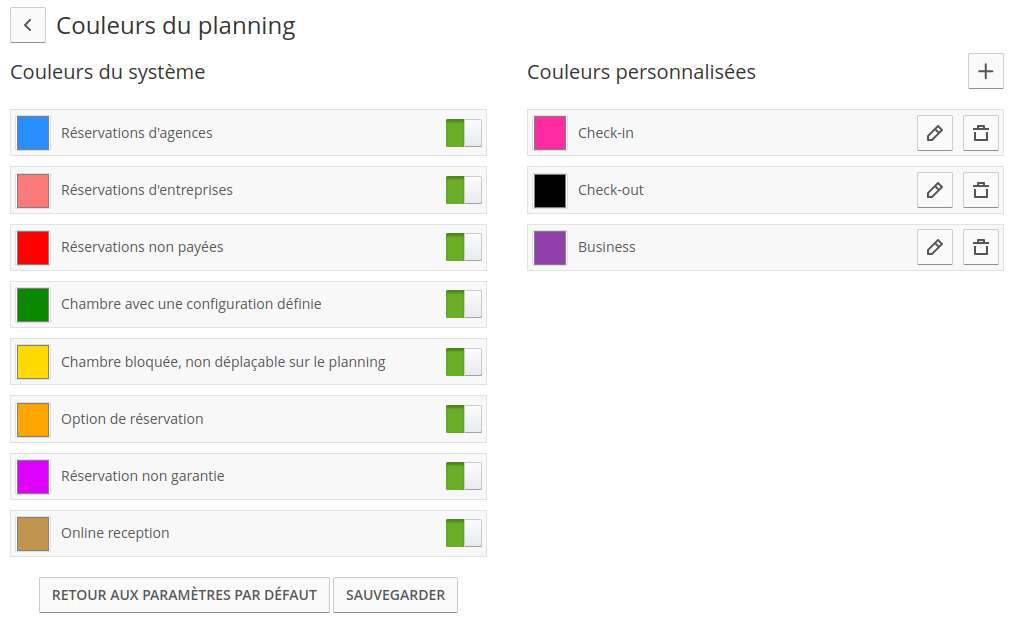Delete the Check-in custom color
Screen dimensions: 1017x625
coord(981,133)
